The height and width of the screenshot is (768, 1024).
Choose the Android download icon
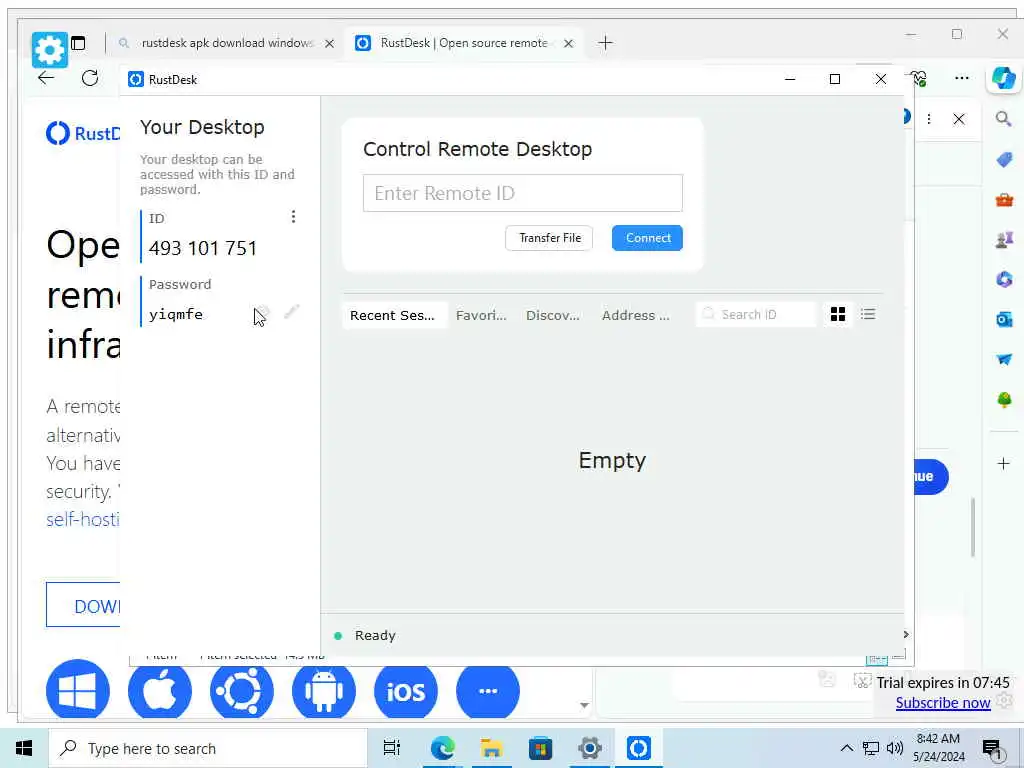point(324,691)
